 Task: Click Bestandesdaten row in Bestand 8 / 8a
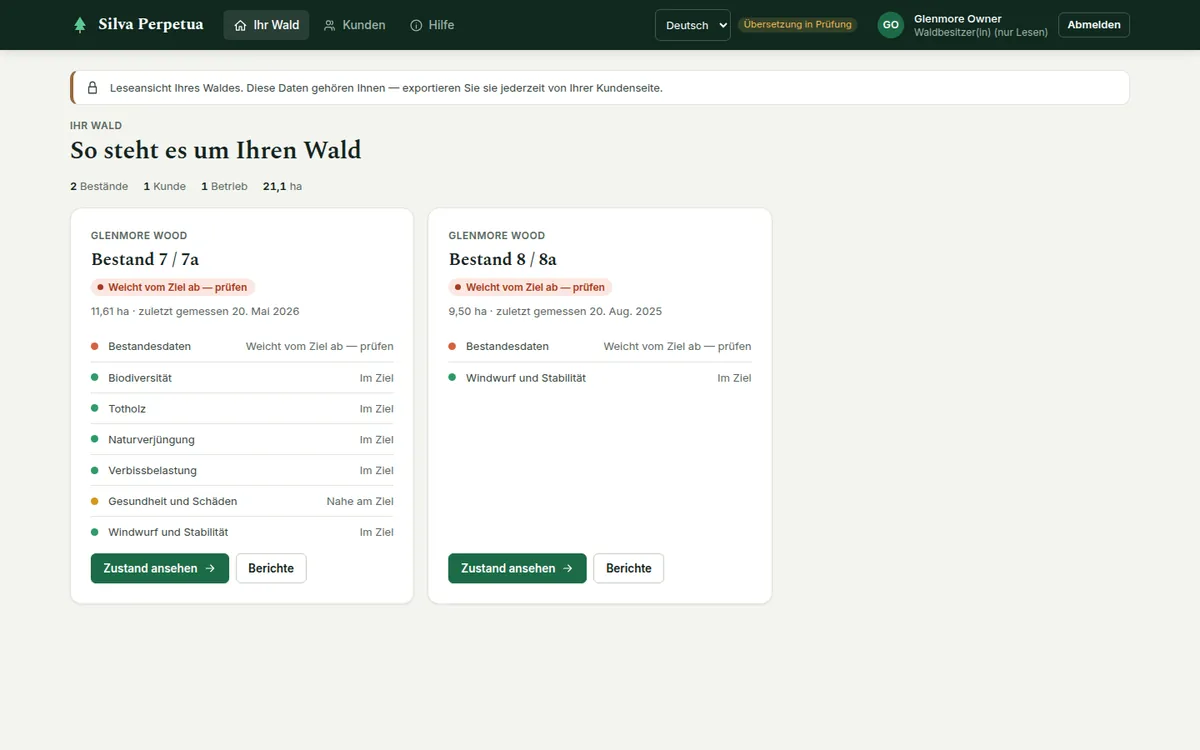[600, 346]
